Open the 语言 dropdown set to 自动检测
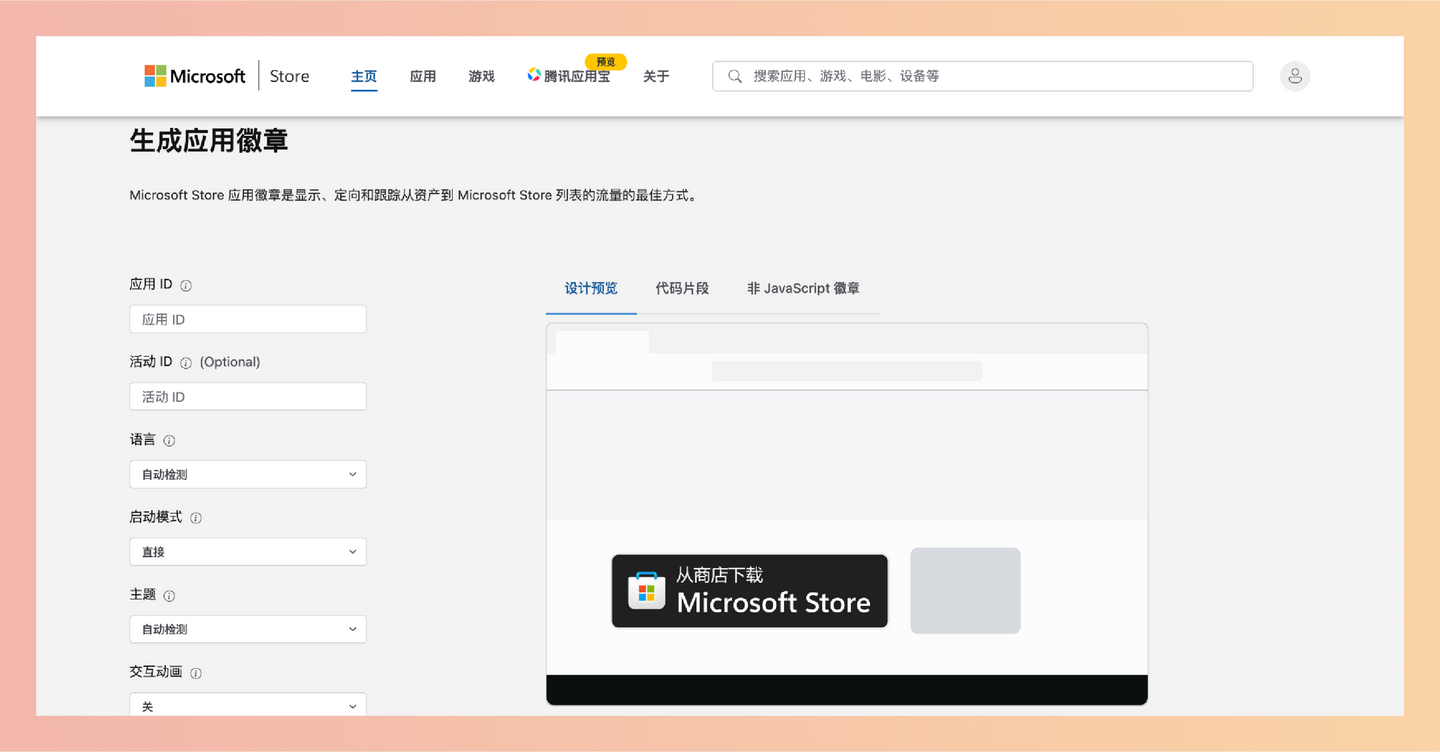Image resolution: width=1440 pixels, height=752 pixels. coord(247,473)
